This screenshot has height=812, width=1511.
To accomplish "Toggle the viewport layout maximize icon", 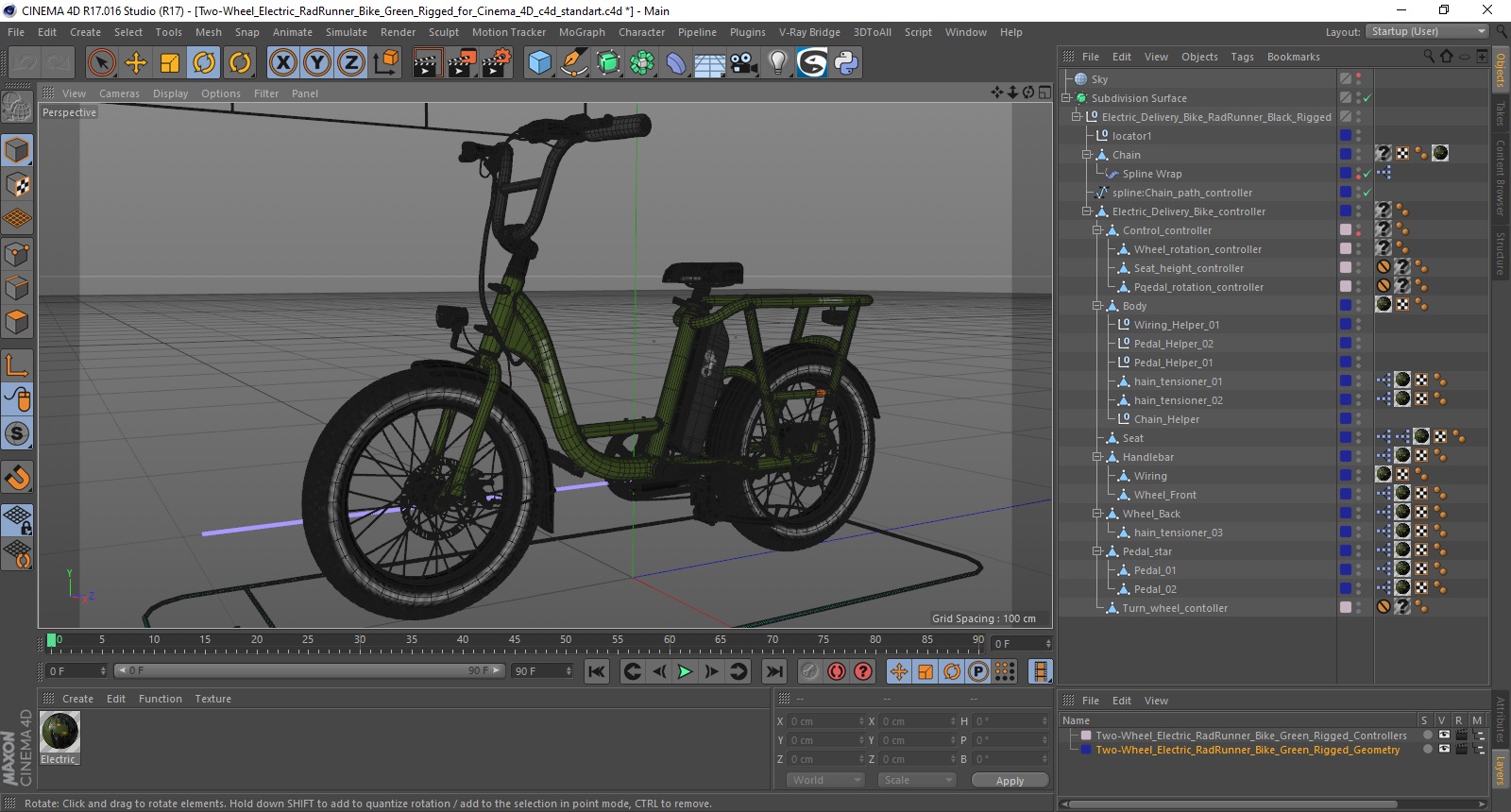I will [1044, 93].
